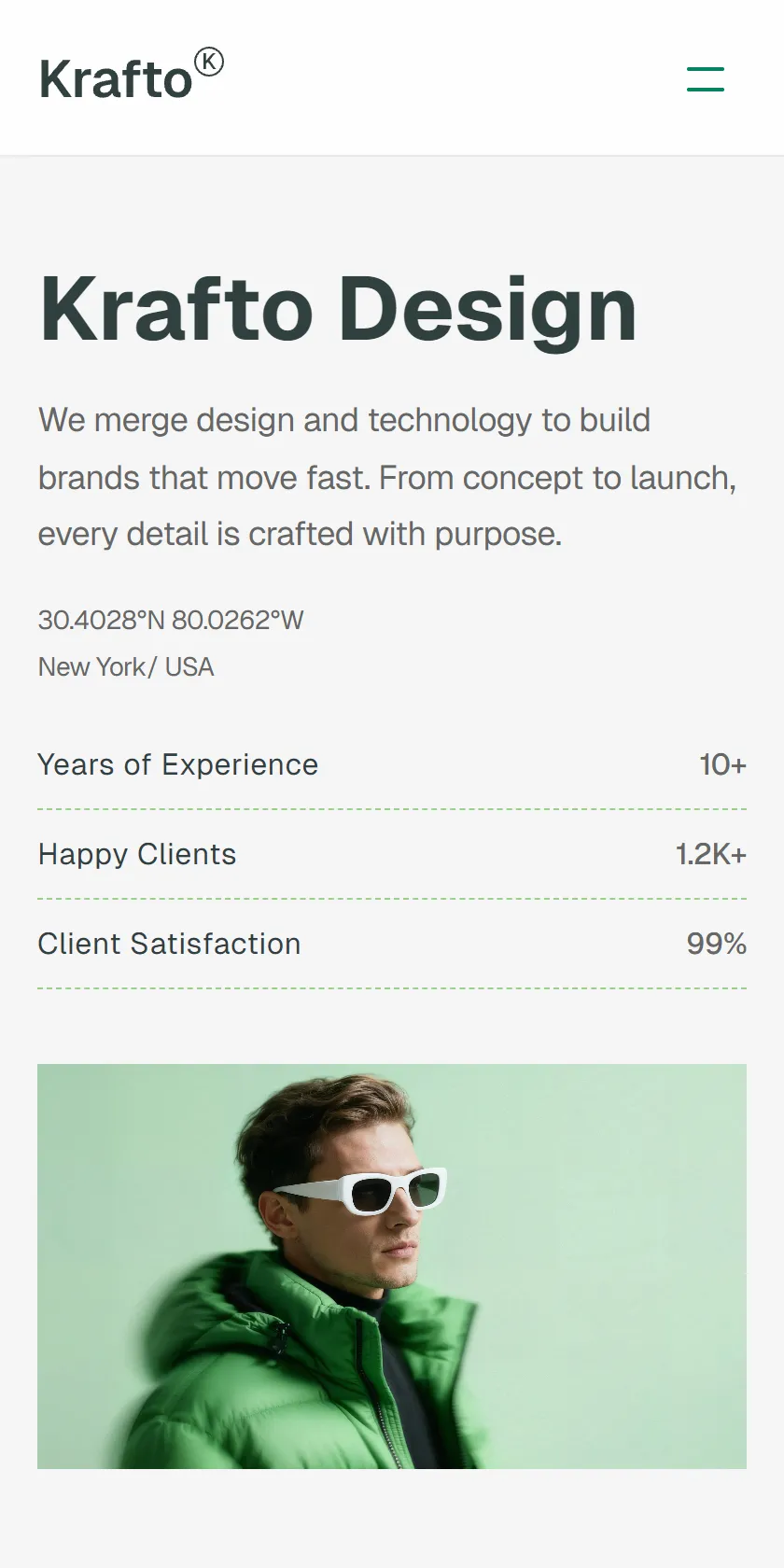This screenshot has height=1568, width=784.
Task: Select the Client Satisfaction label
Action: pyautogui.click(x=169, y=944)
